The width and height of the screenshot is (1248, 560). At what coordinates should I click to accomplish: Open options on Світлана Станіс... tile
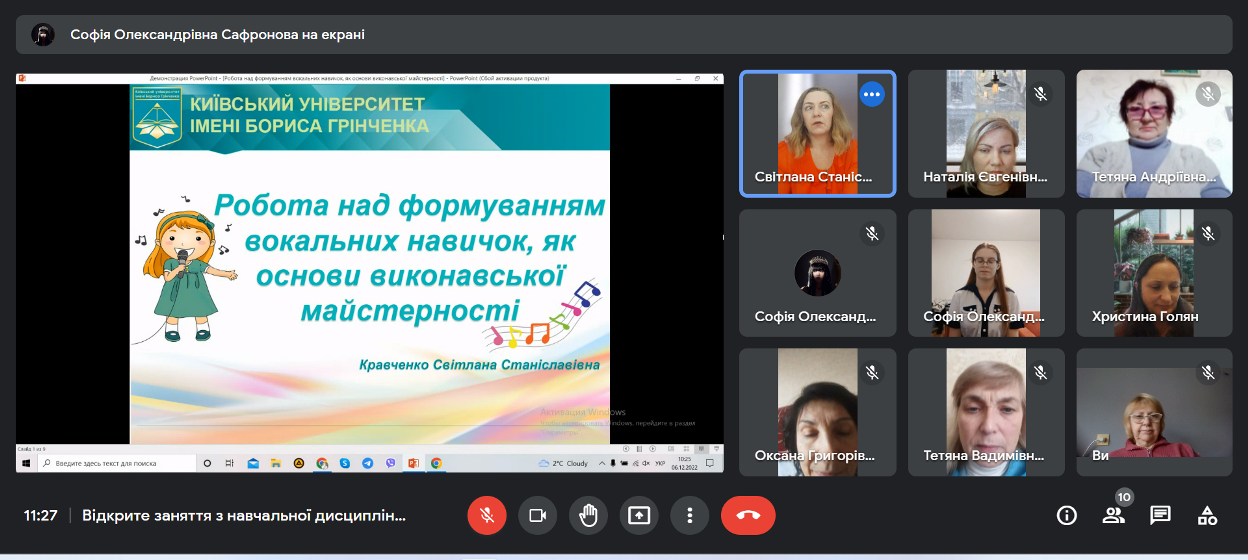click(872, 94)
